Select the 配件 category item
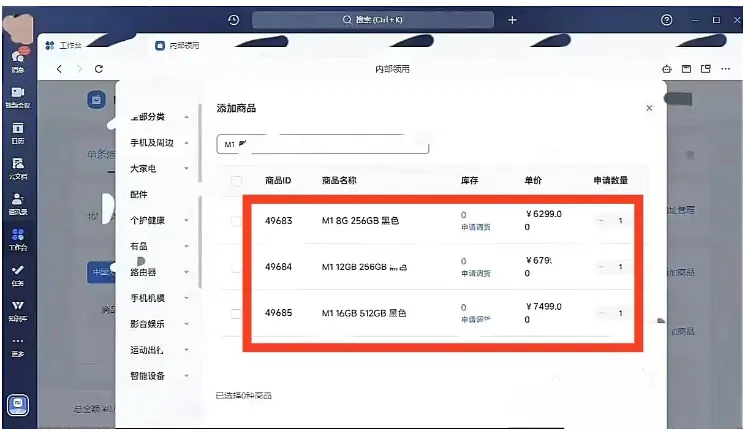743x432 pixels. 139,194
